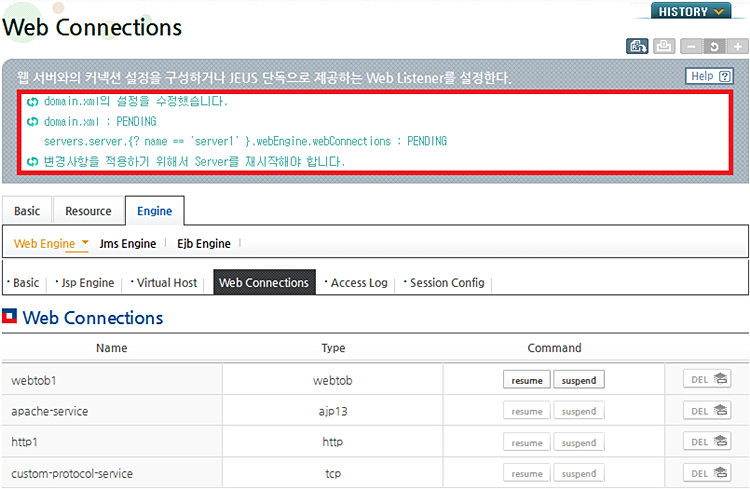Click the refresh arrow icon in top toolbar

[x=714, y=46]
